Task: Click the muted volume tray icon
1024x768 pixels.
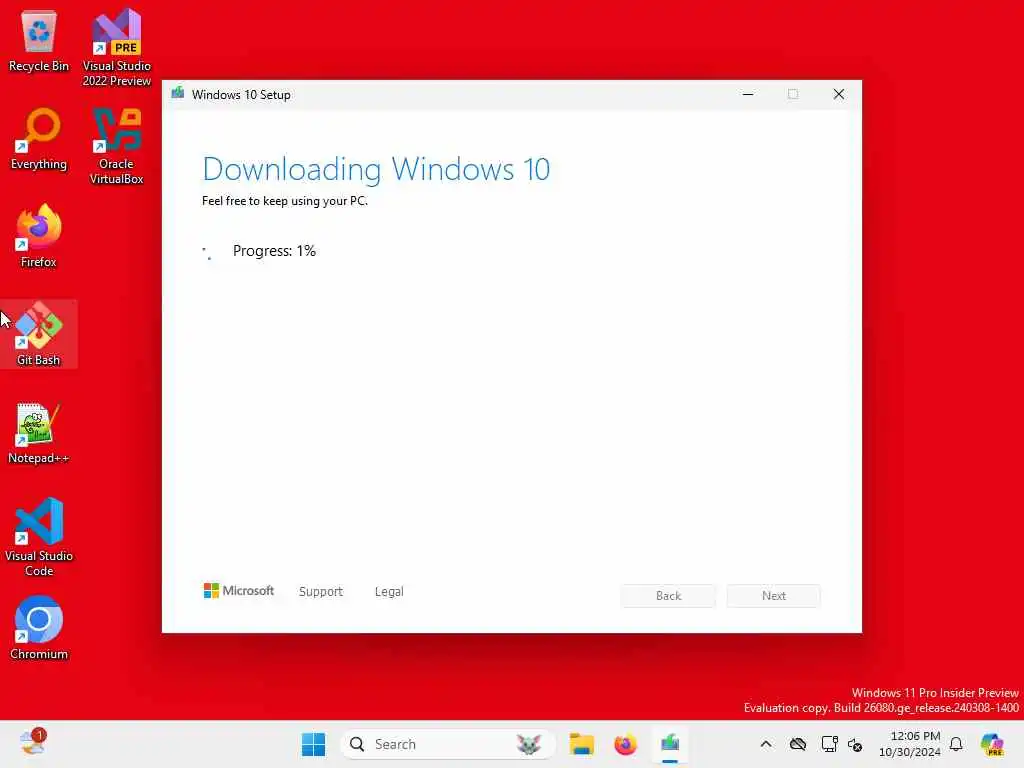Action: point(855,744)
